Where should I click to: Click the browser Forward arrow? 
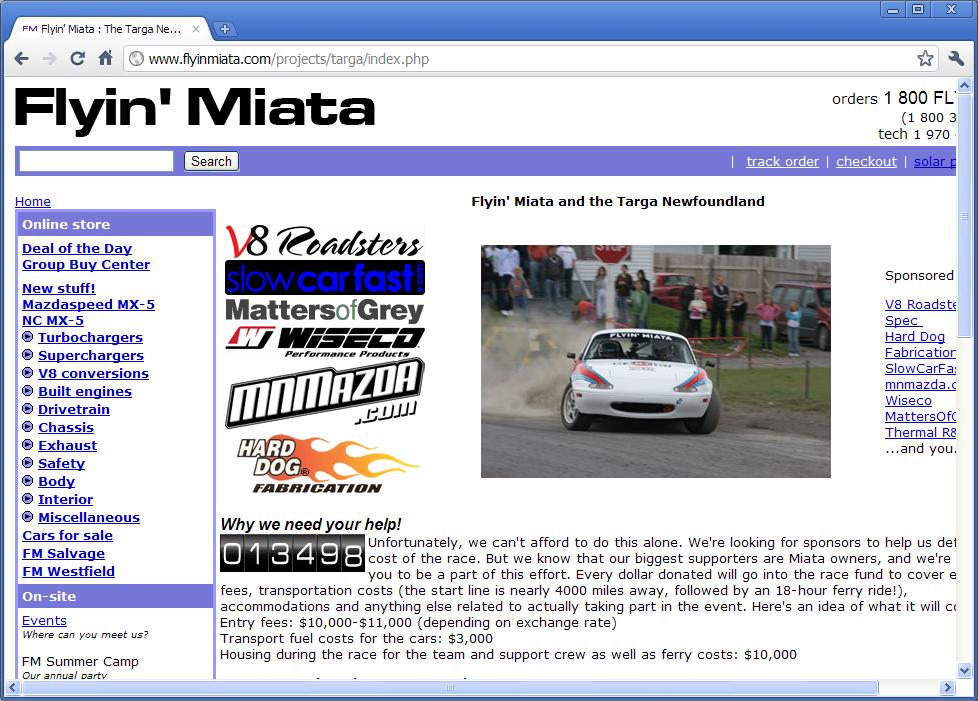[49, 59]
